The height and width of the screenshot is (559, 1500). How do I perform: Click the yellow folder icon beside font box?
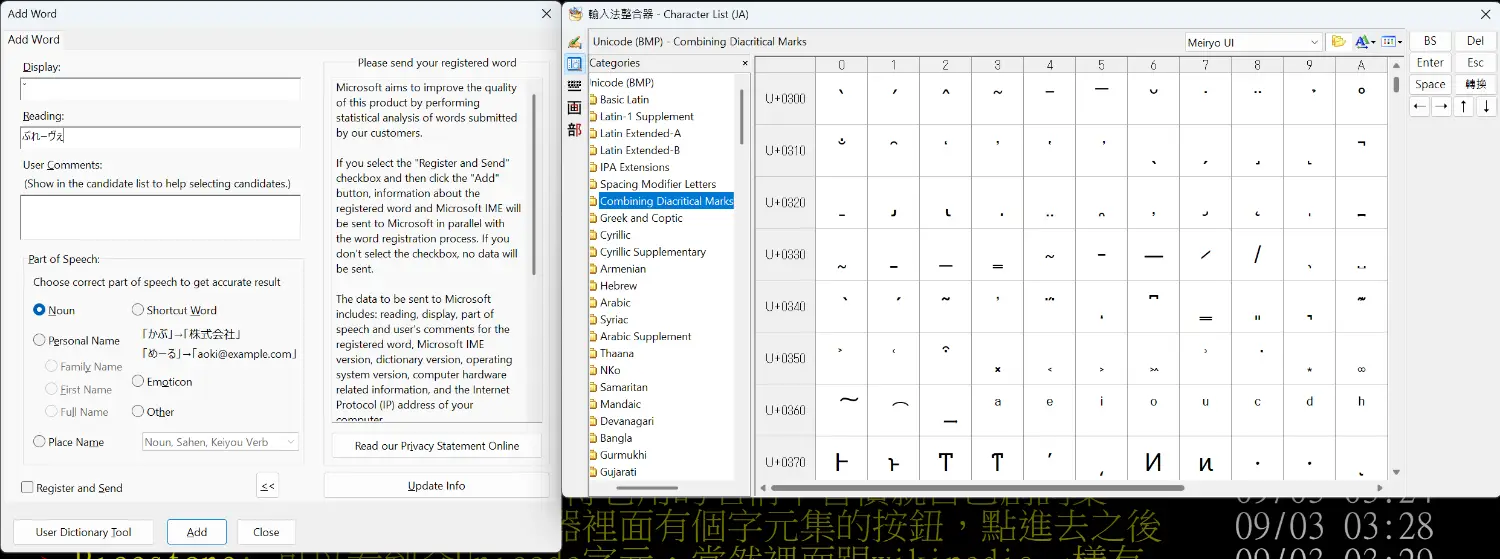click(1338, 42)
